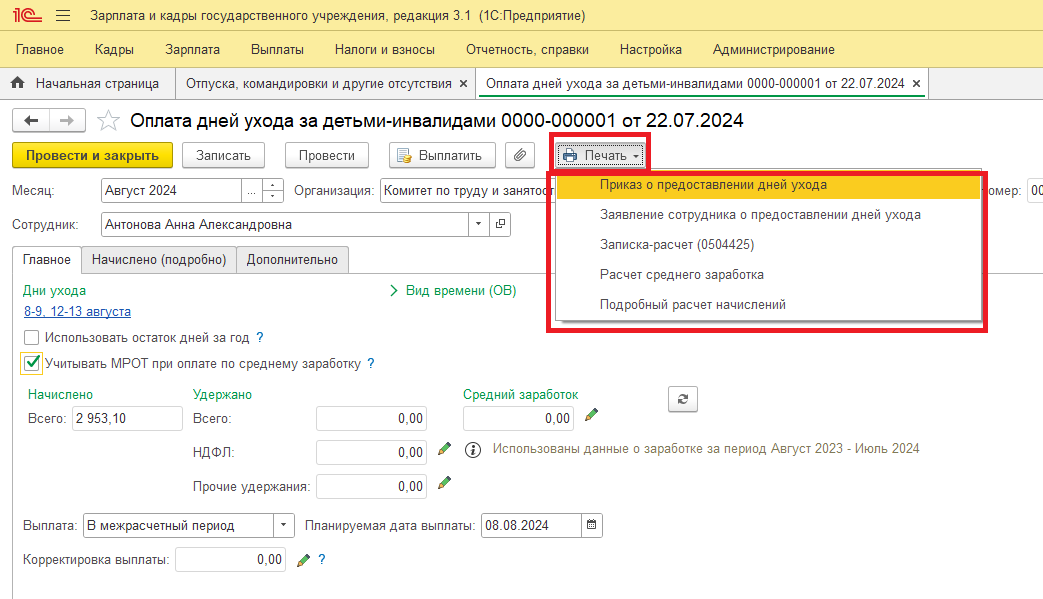This screenshot has height=599, width=1043.
Task: Open the Кадры section menu
Action: click(x=114, y=50)
